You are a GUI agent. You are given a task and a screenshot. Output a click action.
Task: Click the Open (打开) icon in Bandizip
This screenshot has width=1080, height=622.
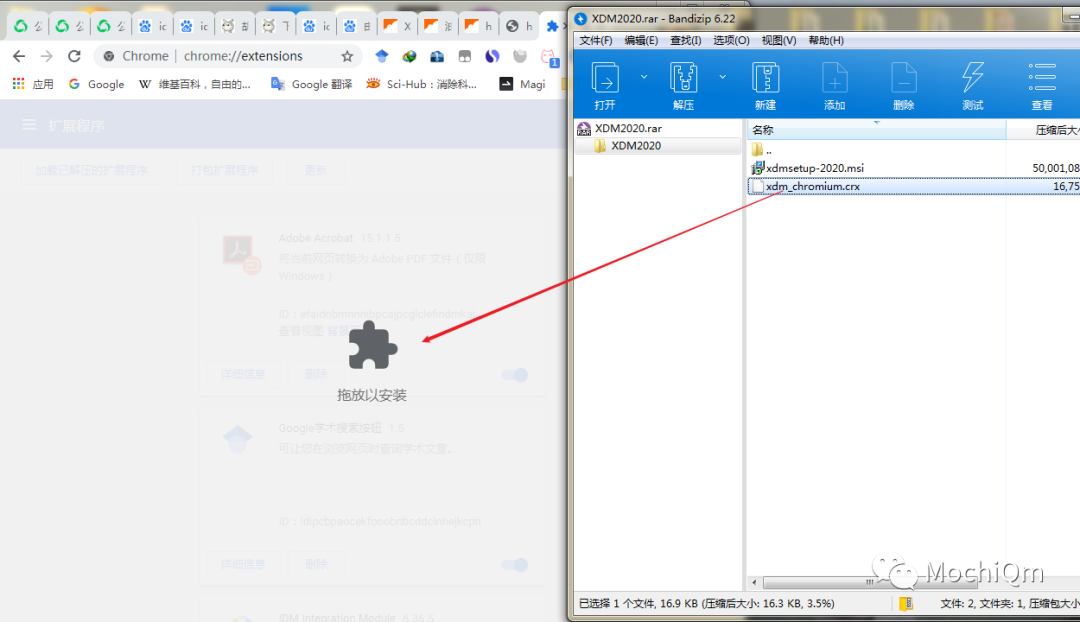605,78
